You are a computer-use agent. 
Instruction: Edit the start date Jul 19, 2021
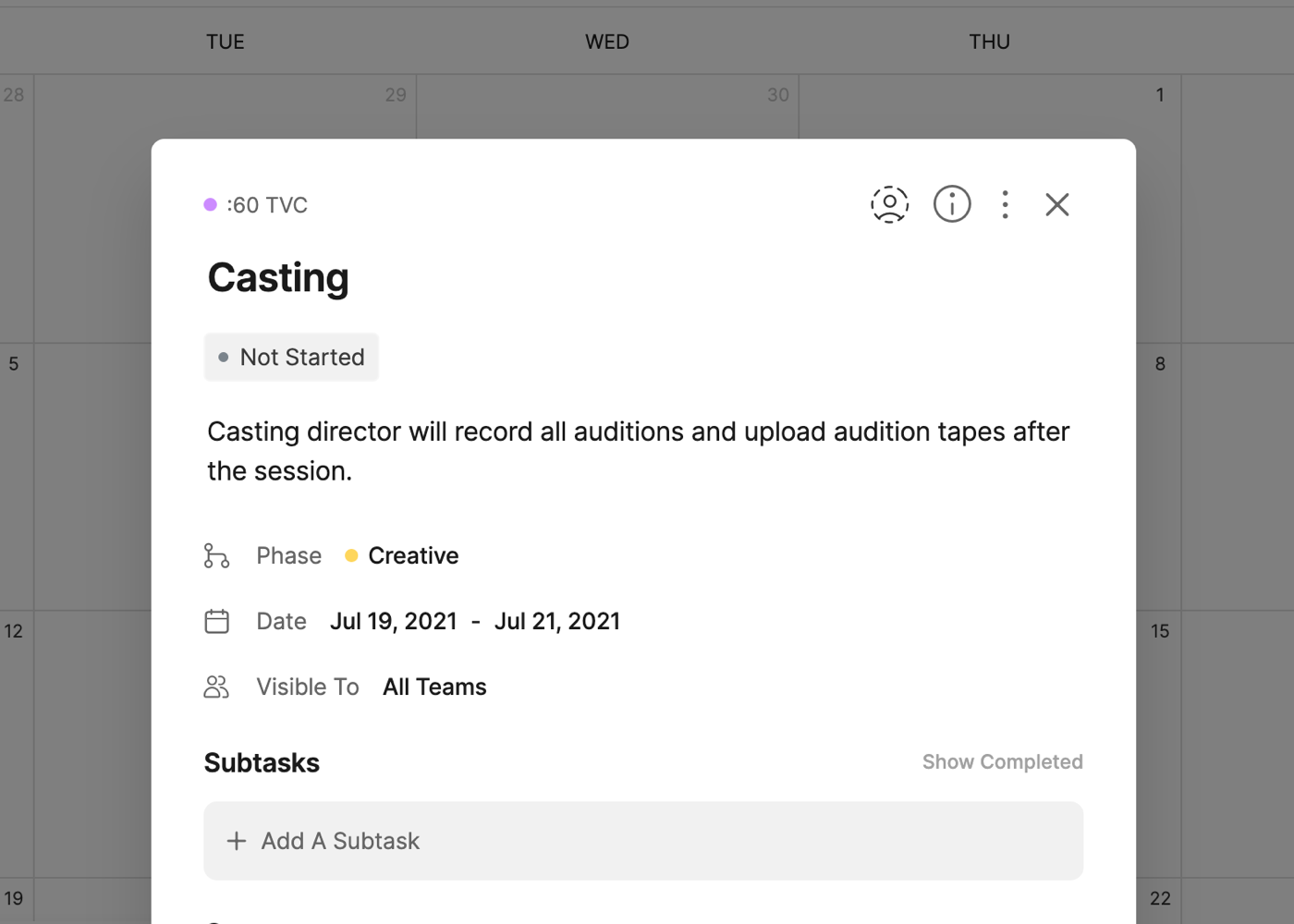click(393, 621)
